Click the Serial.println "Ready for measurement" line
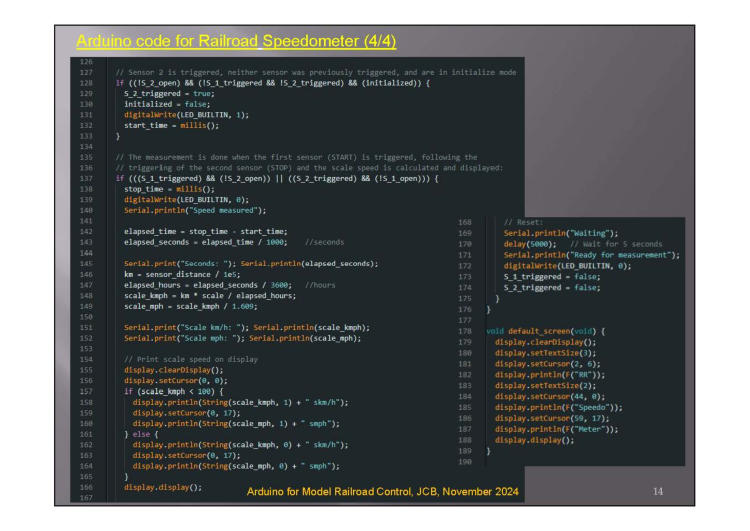Viewport: 750px width, 531px height. pyautogui.click(x=591, y=254)
